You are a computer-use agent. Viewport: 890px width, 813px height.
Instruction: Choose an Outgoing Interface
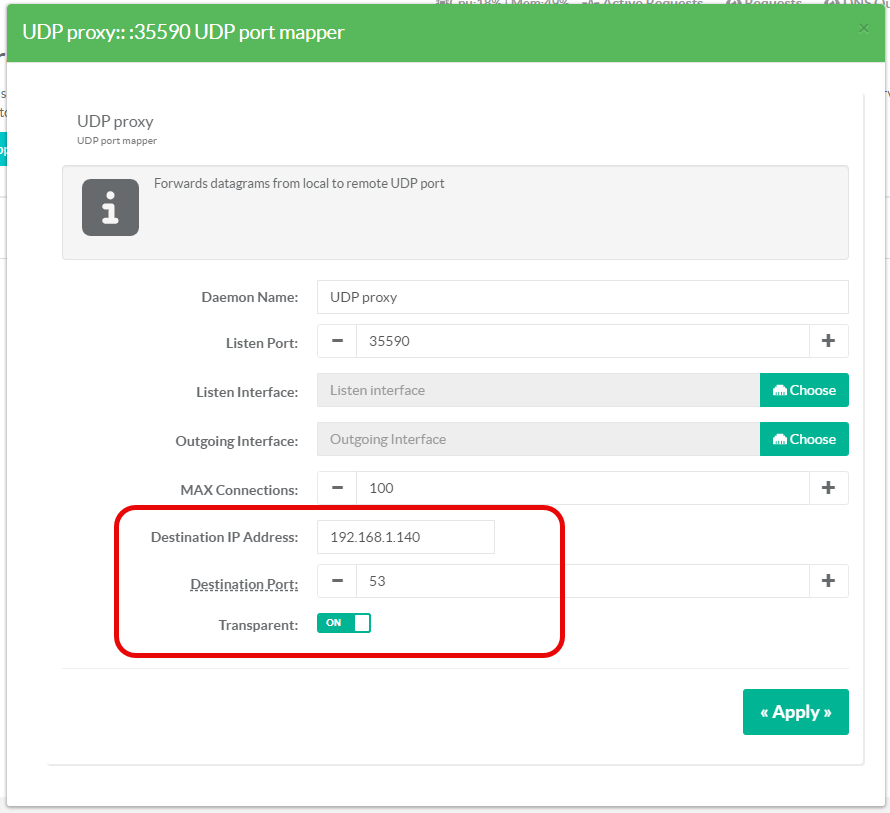tap(804, 439)
